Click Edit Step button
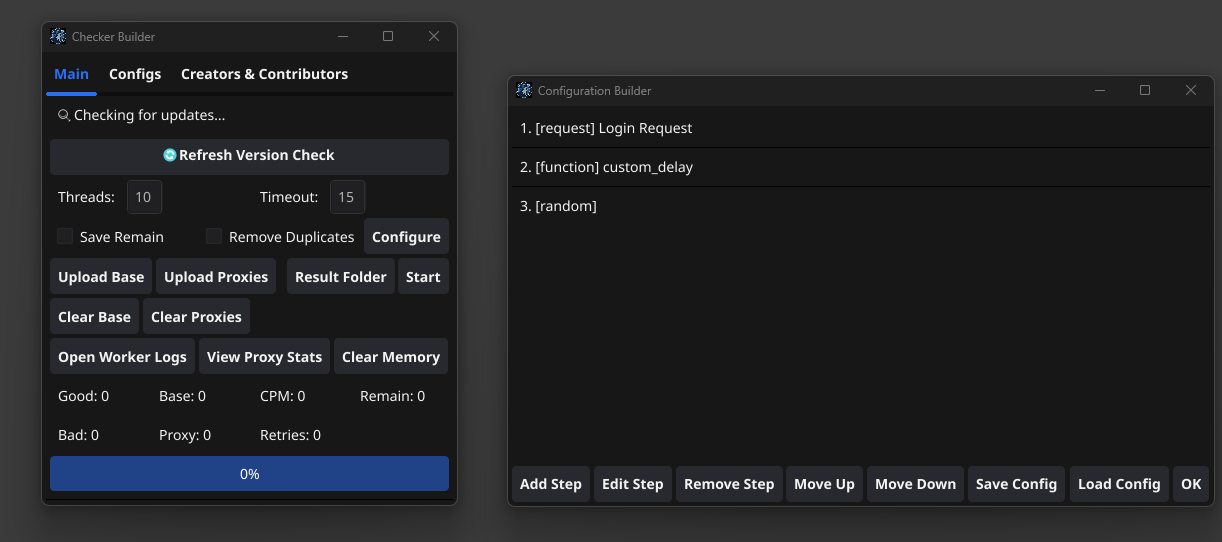The width and height of the screenshot is (1222, 542). pyautogui.click(x=633, y=484)
